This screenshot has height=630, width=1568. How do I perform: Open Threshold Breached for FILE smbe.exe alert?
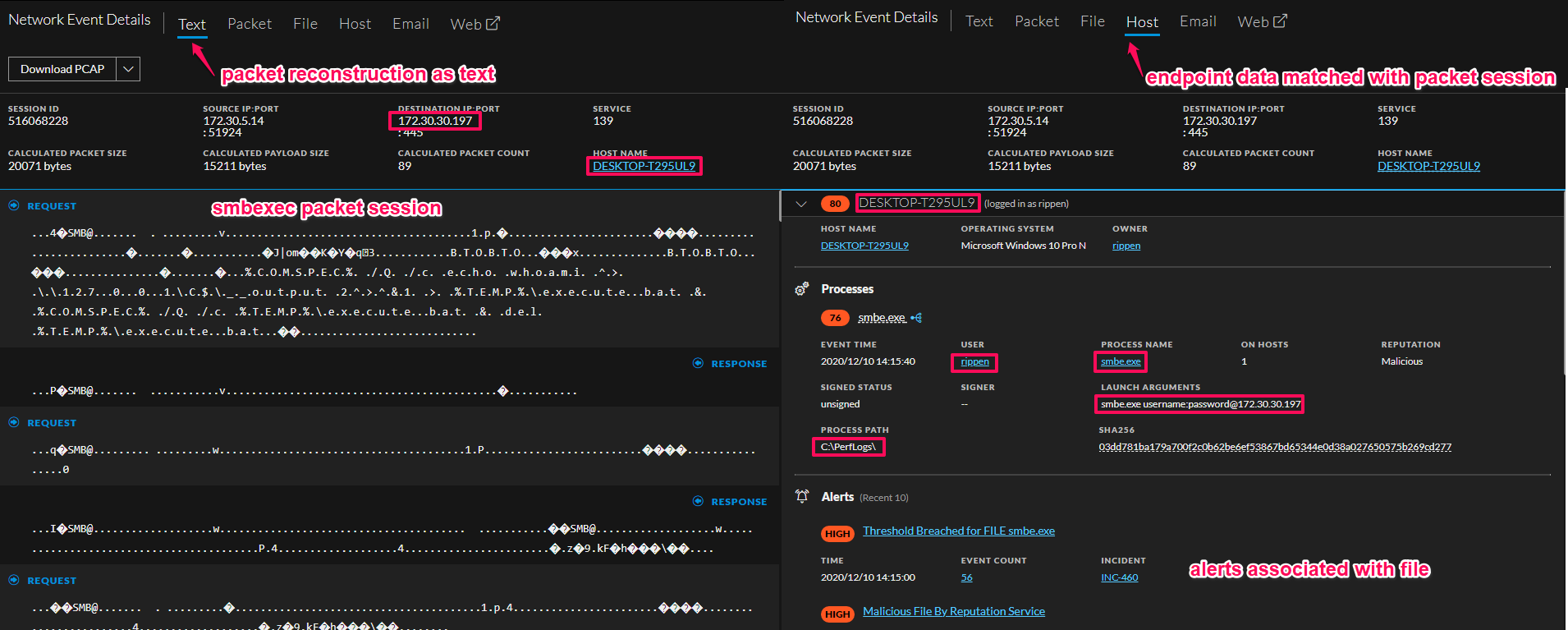pyautogui.click(x=958, y=531)
